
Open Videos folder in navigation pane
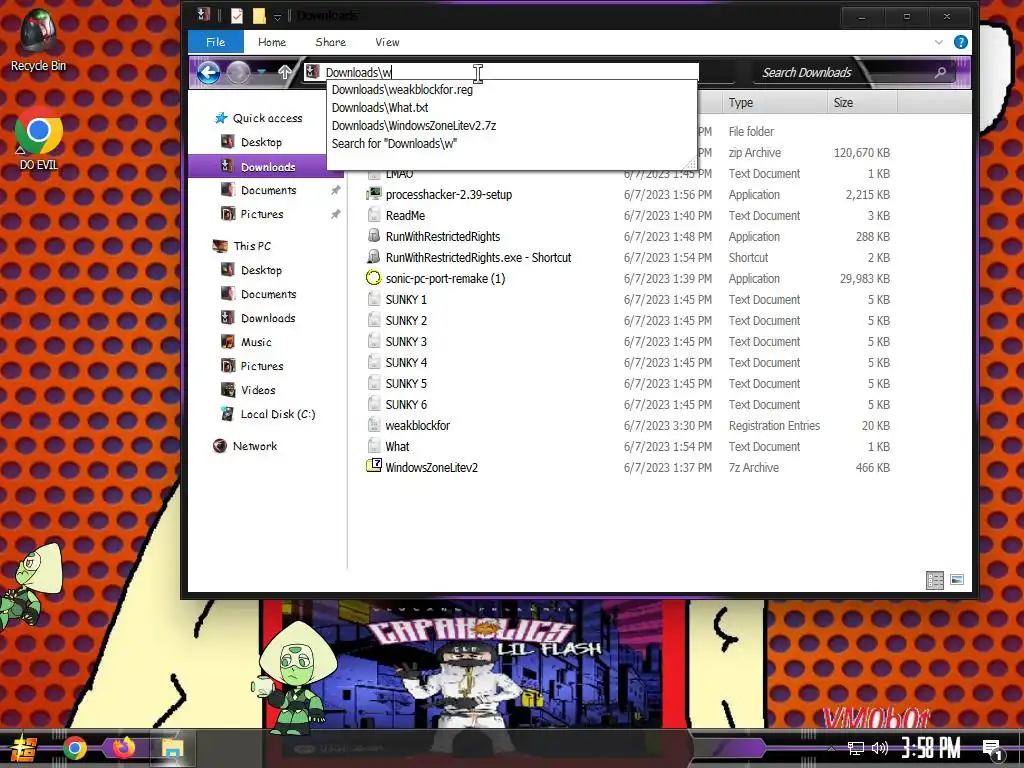(x=258, y=390)
